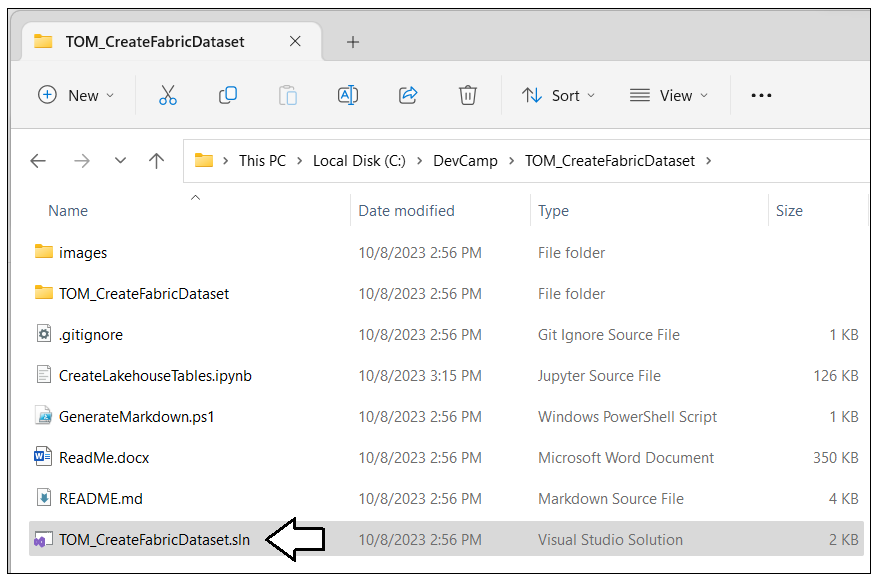Viewport: 878px width, 581px height.
Task: Add a new tab with plus button
Action: (x=353, y=42)
